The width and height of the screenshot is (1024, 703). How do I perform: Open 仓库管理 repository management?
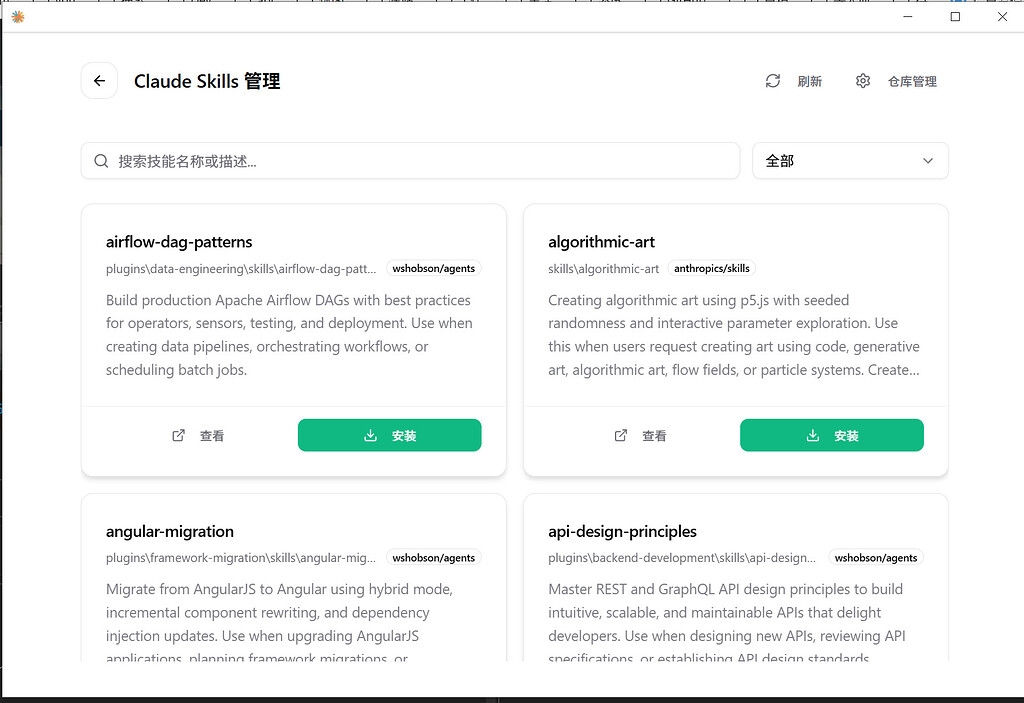[912, 81]
